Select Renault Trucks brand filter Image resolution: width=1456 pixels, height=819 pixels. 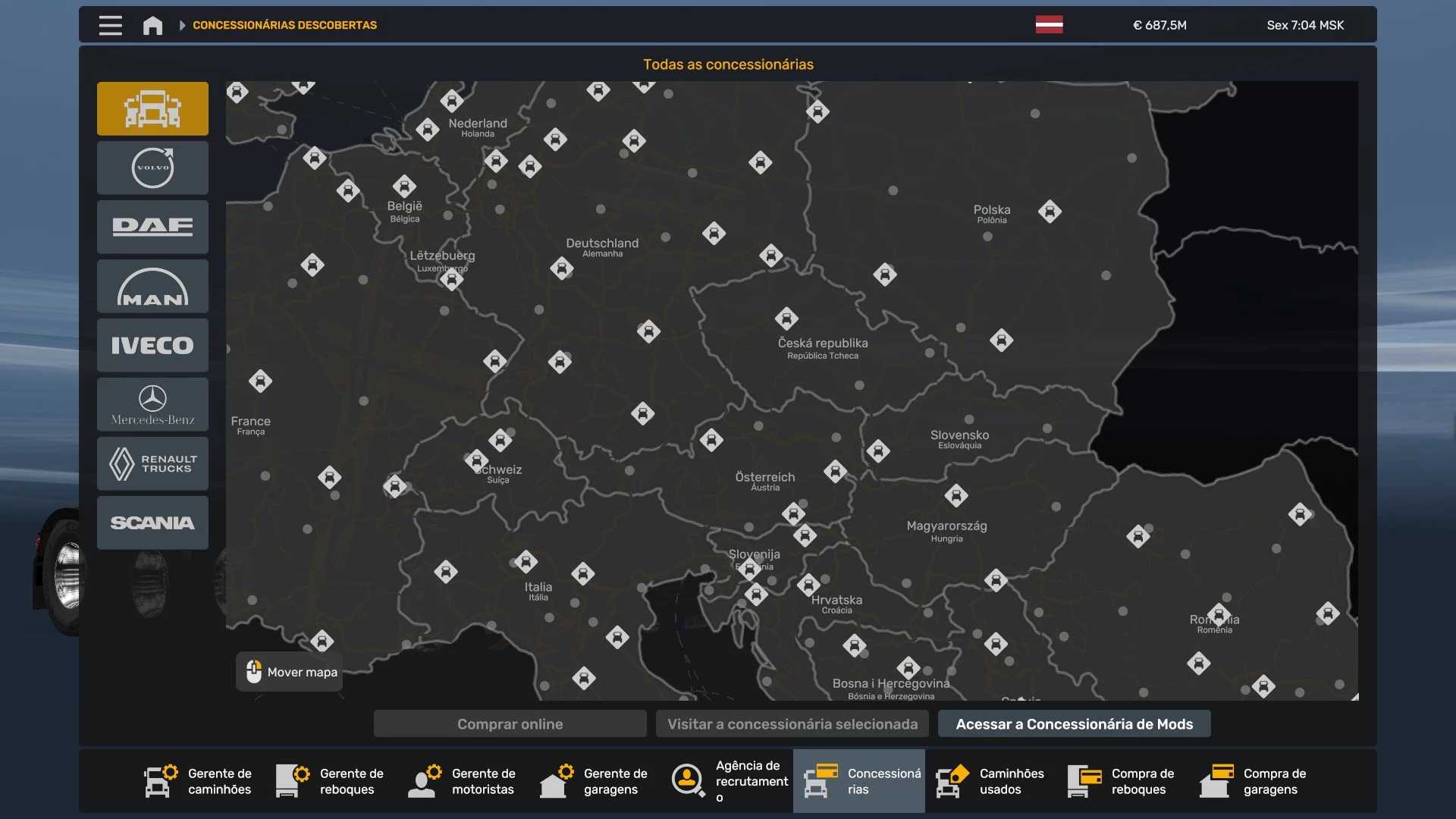[x=152, y=463]
